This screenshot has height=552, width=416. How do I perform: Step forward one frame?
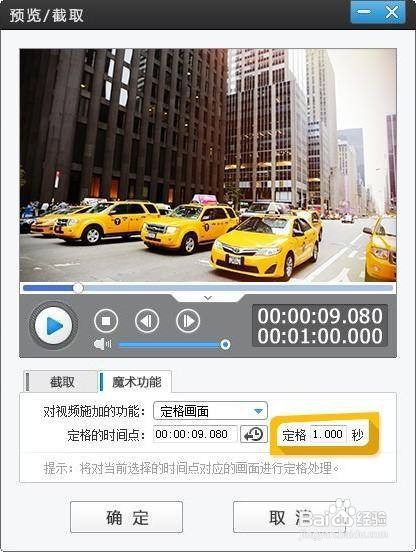click(188, 321)
